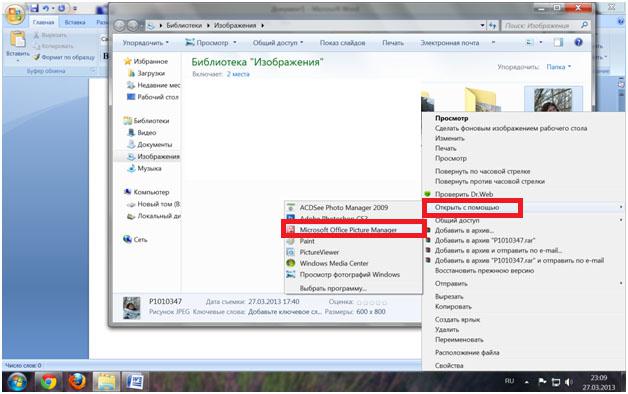
Task: Click the Office button in Word window
Action: click(15, 15)
